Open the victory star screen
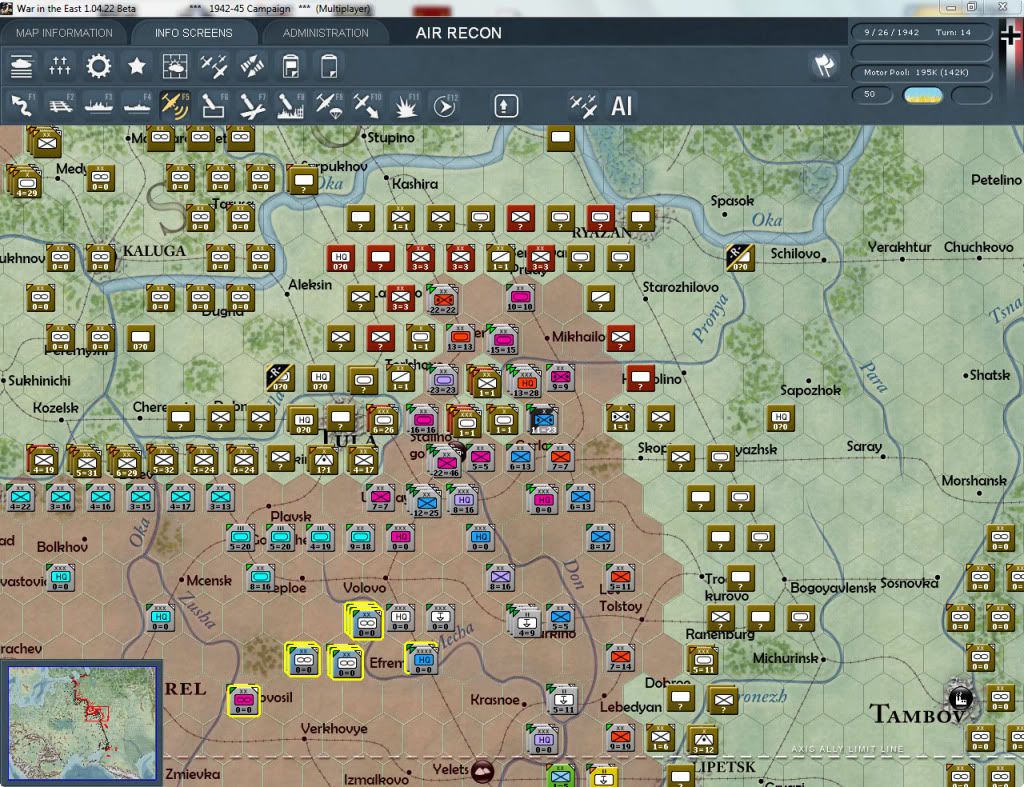The height and width of the screenshot is (787, 1024). [136, 67]
